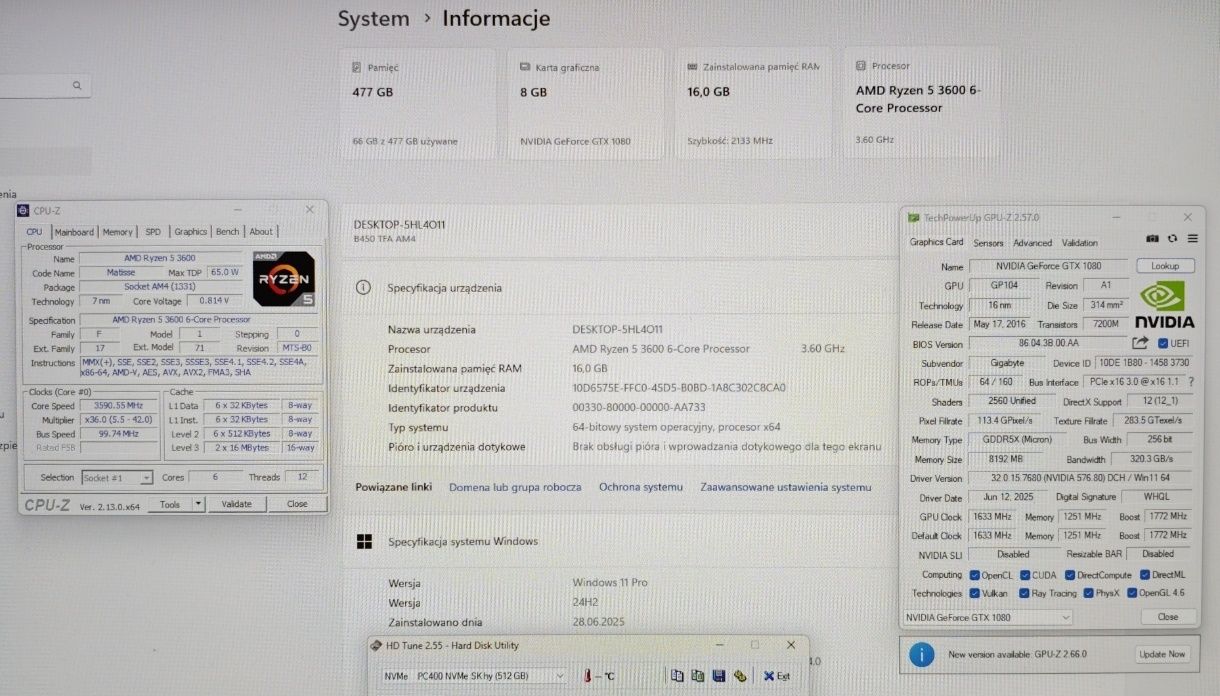Click the Lookup button in GPU-Z
The width and height of the screenshot is (1220, 696).
1165,266
